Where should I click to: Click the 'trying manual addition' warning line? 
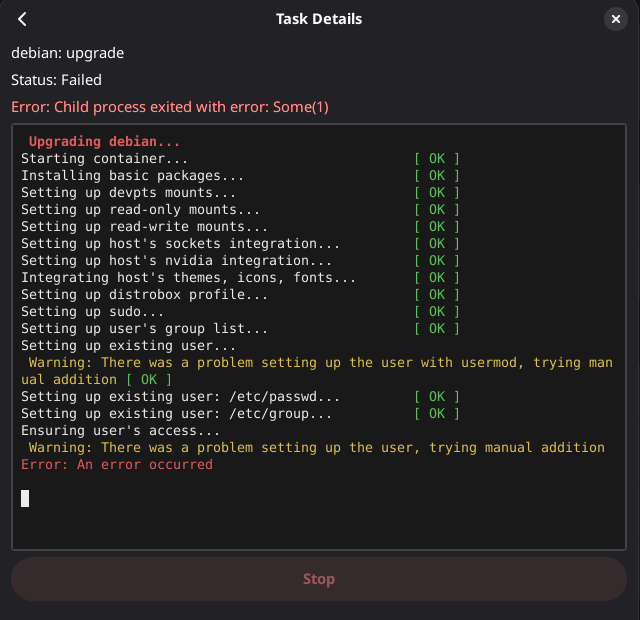click(317, 448)
